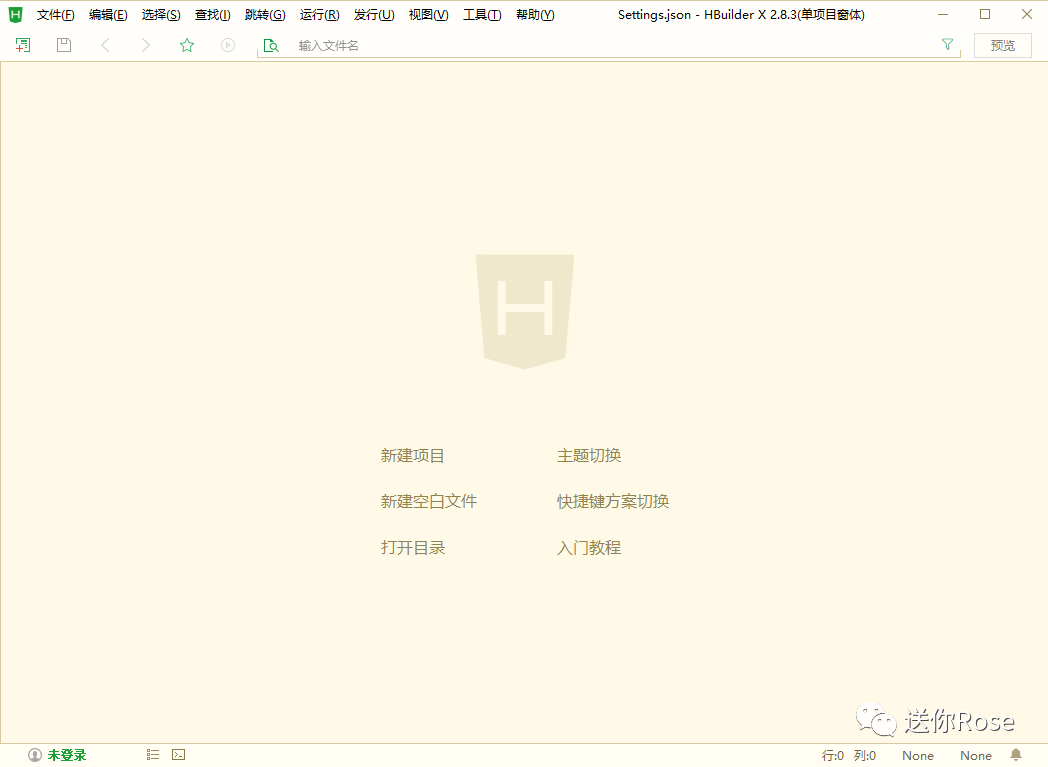Click 新建空白文件 link
Viewport: 1048px width, 767px height.
coord(428,501)
